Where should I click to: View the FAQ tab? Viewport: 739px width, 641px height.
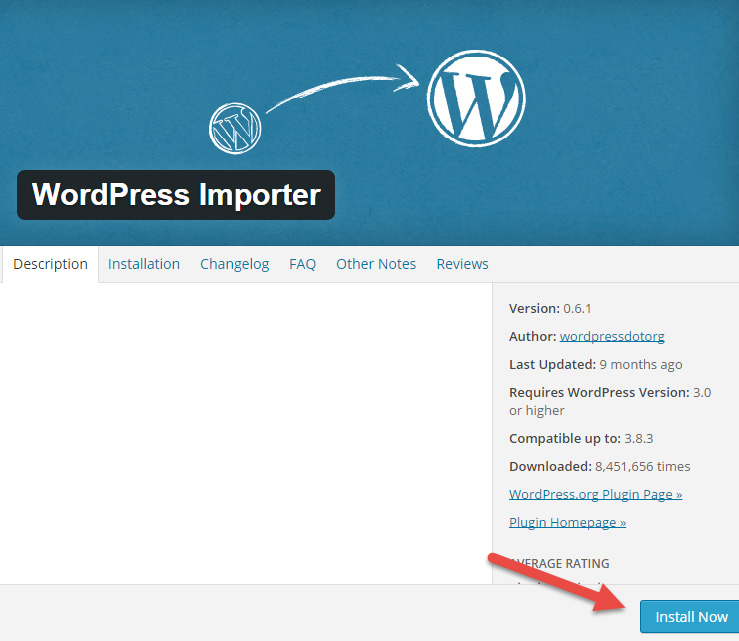coord(303,264)
